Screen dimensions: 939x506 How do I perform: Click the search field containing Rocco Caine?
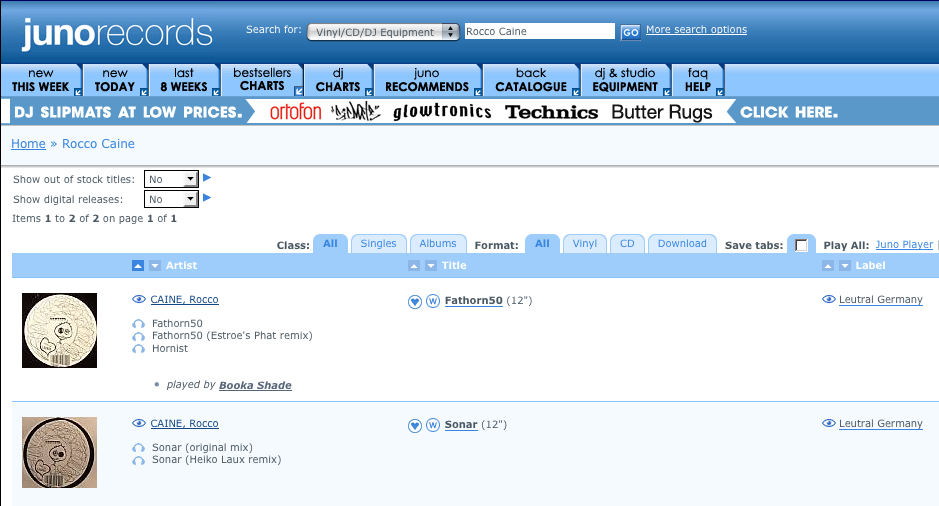tap(540, 31)
